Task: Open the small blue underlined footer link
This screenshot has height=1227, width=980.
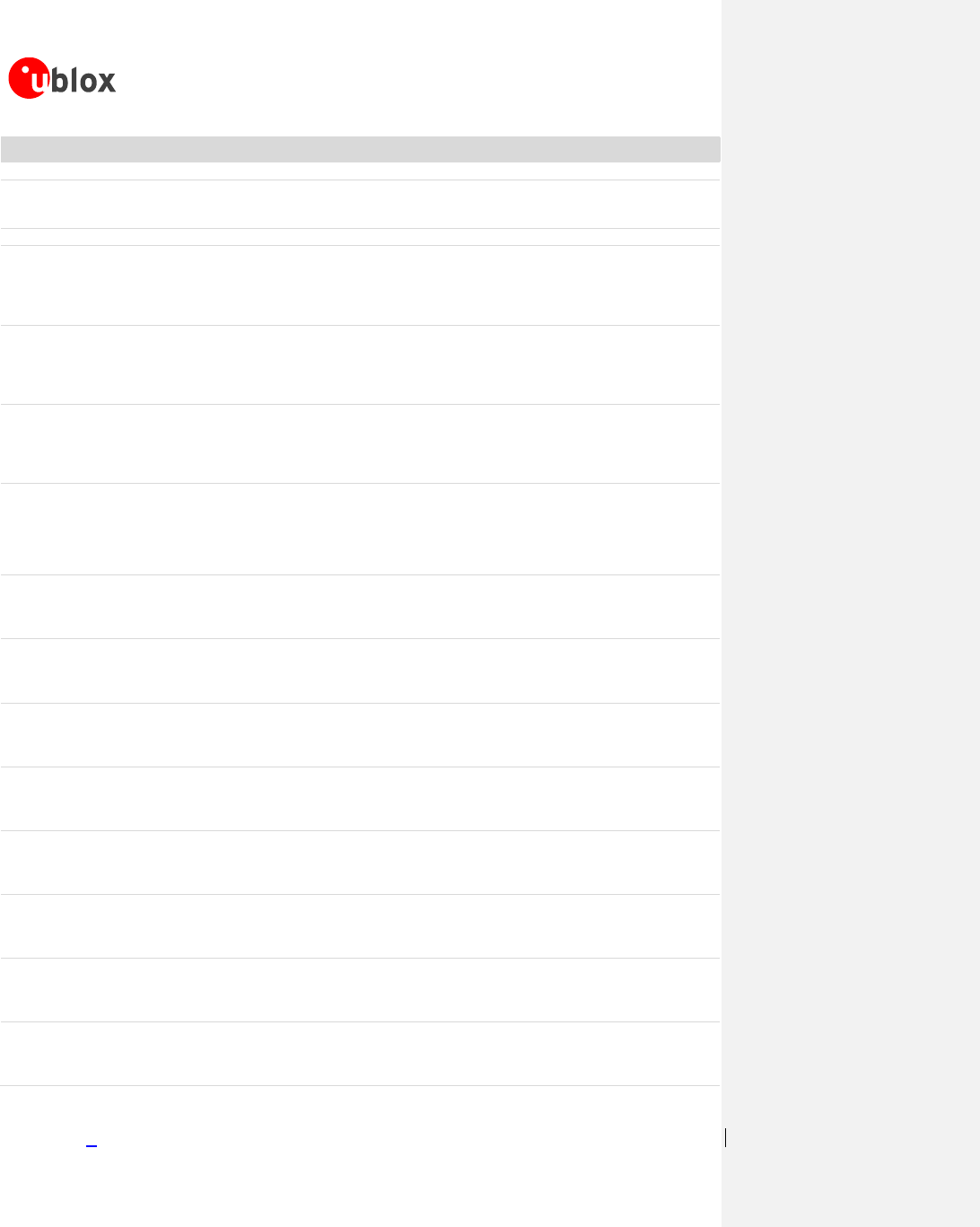Action: click(91, 1144)
